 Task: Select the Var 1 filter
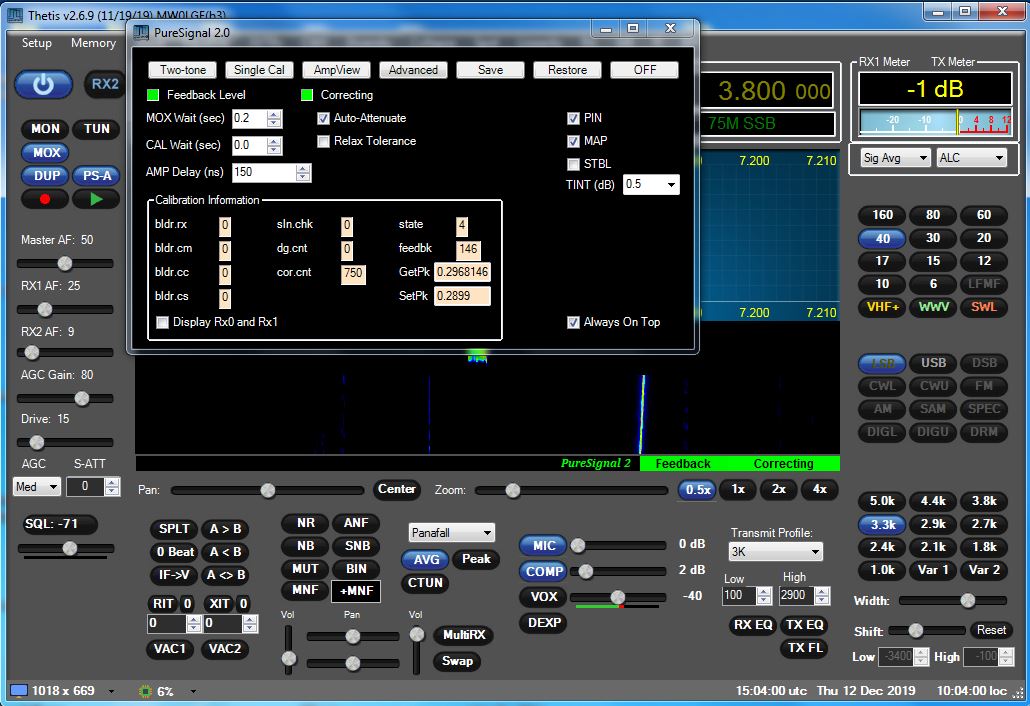933,570
